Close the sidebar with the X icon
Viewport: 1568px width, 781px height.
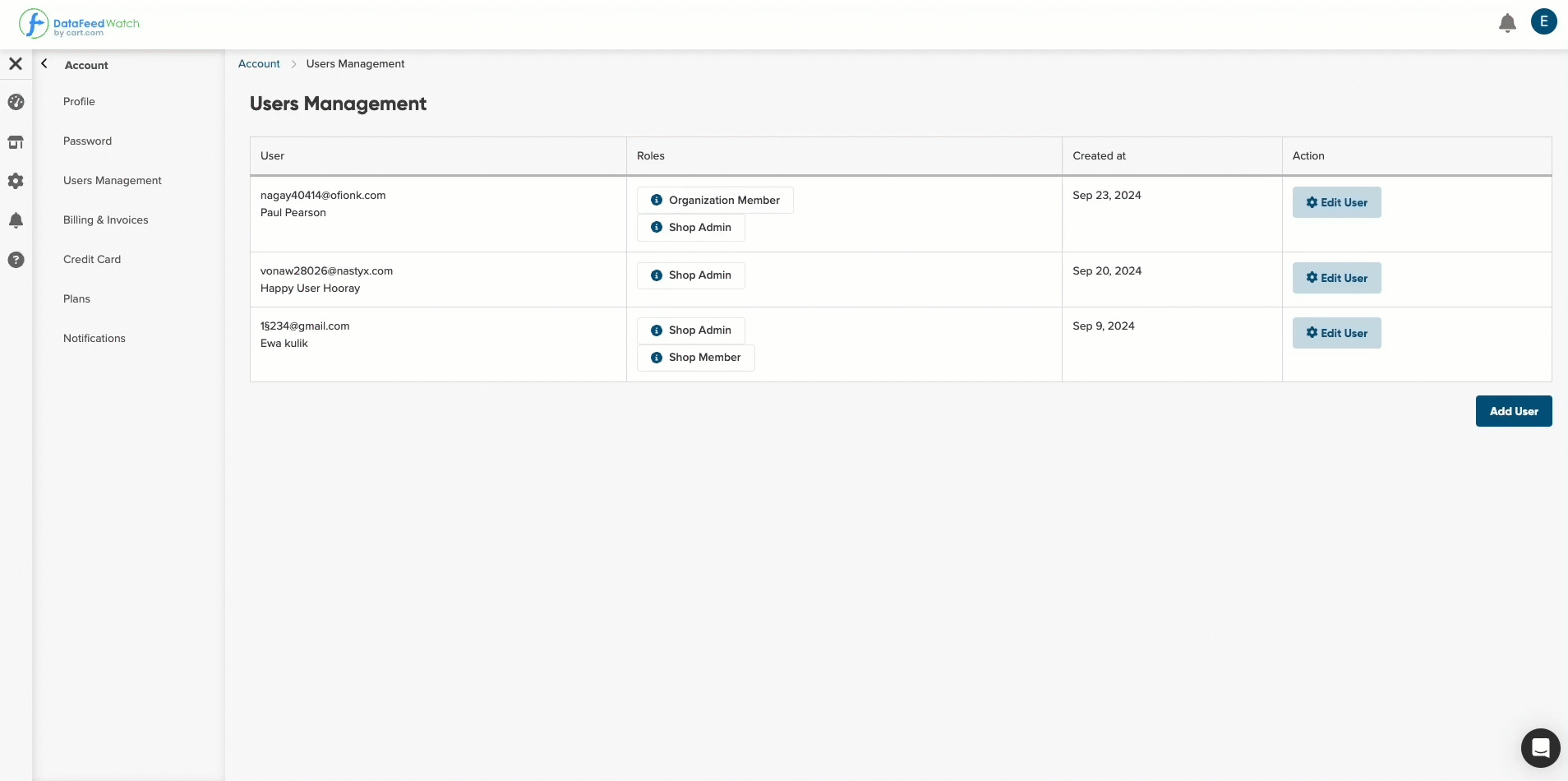click(x=16, y=63)
